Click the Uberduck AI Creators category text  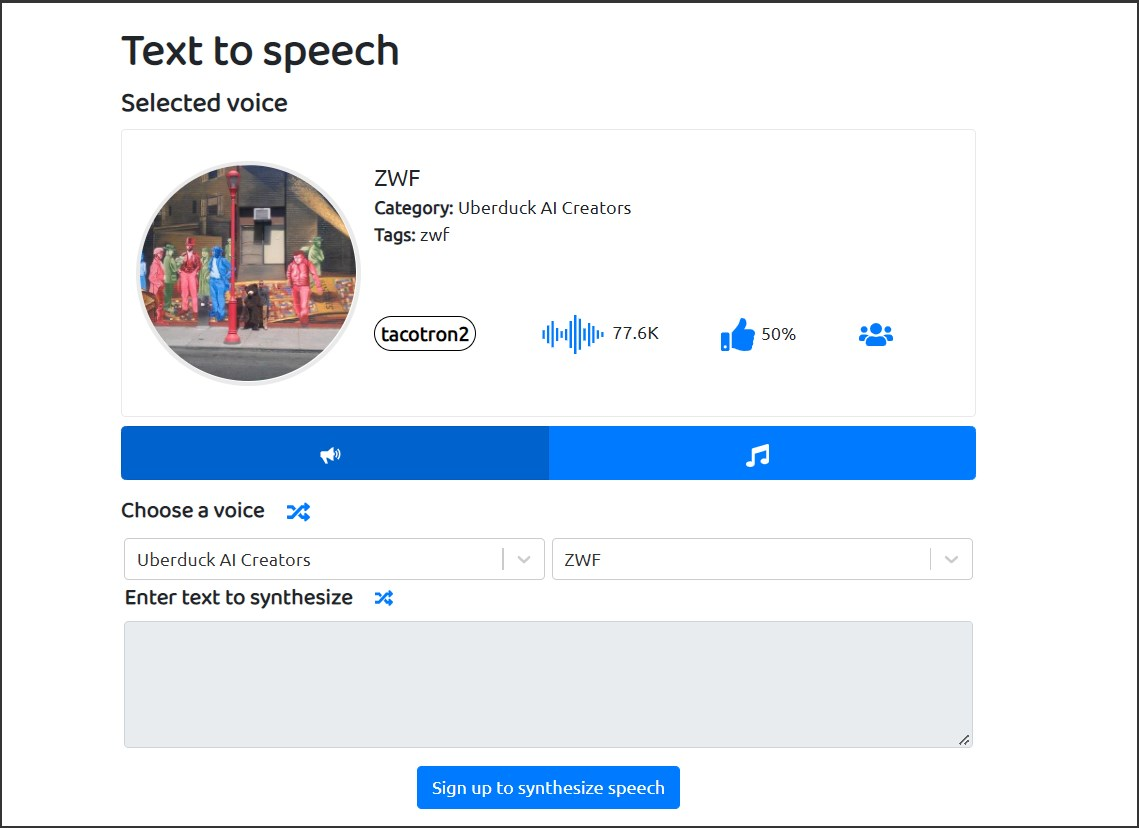(544, 208)
